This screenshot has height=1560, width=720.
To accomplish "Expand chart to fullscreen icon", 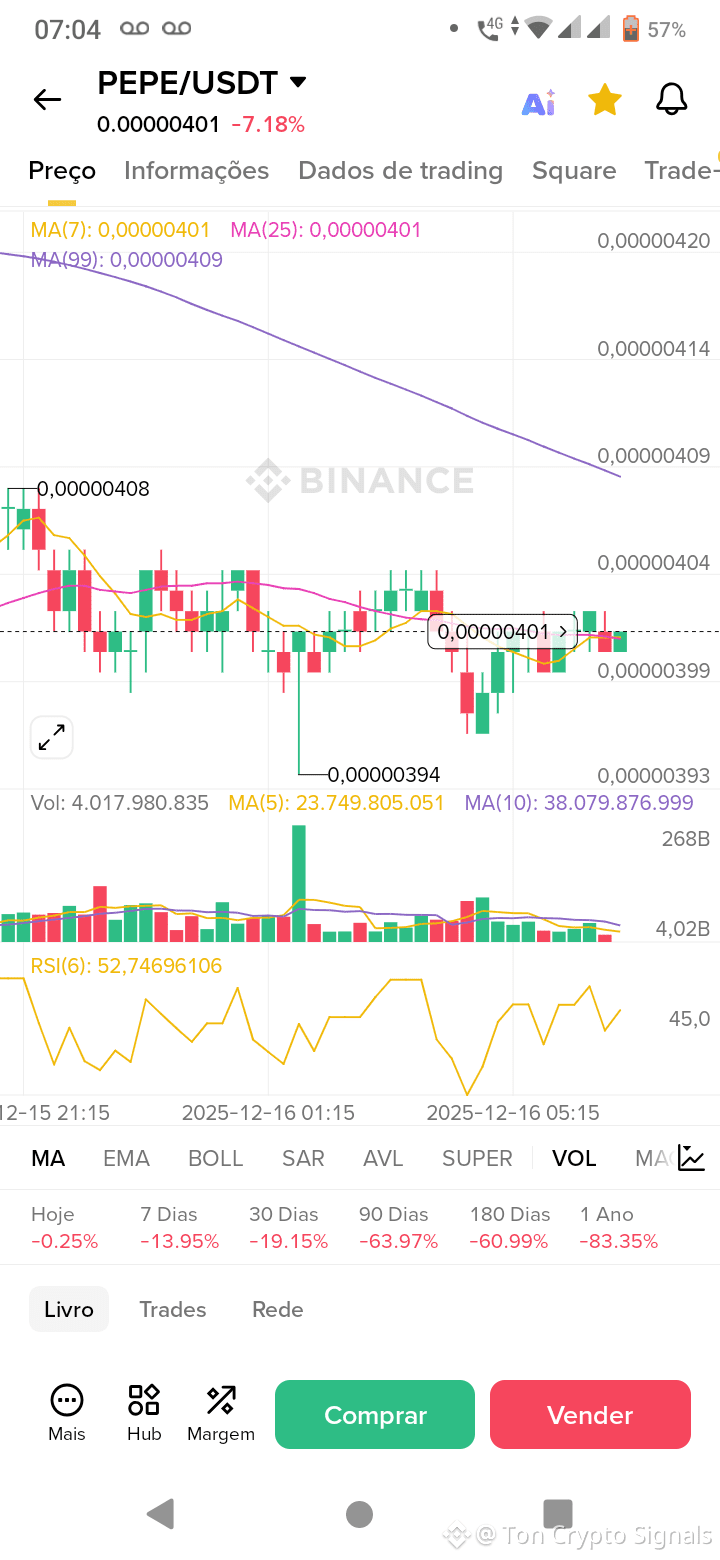I will click(51, 738).
